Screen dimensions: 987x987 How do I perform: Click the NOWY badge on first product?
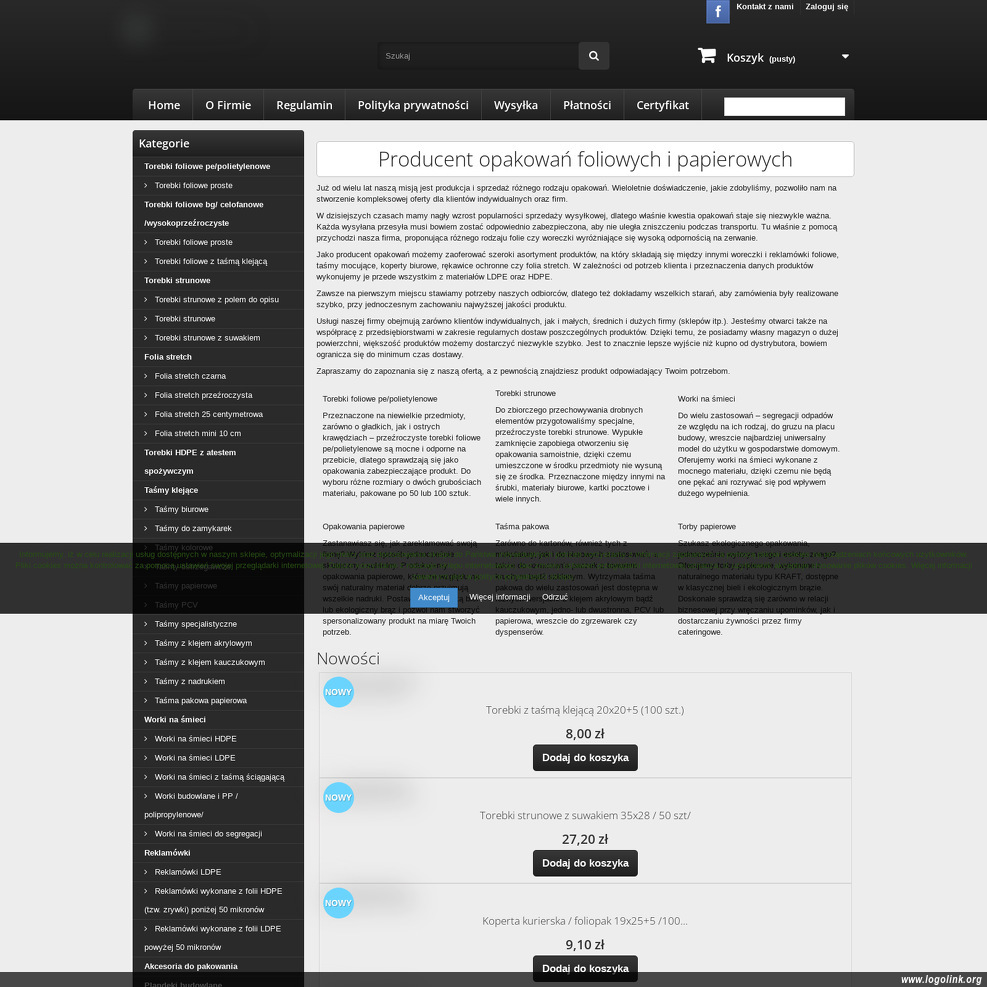point(338,691)
